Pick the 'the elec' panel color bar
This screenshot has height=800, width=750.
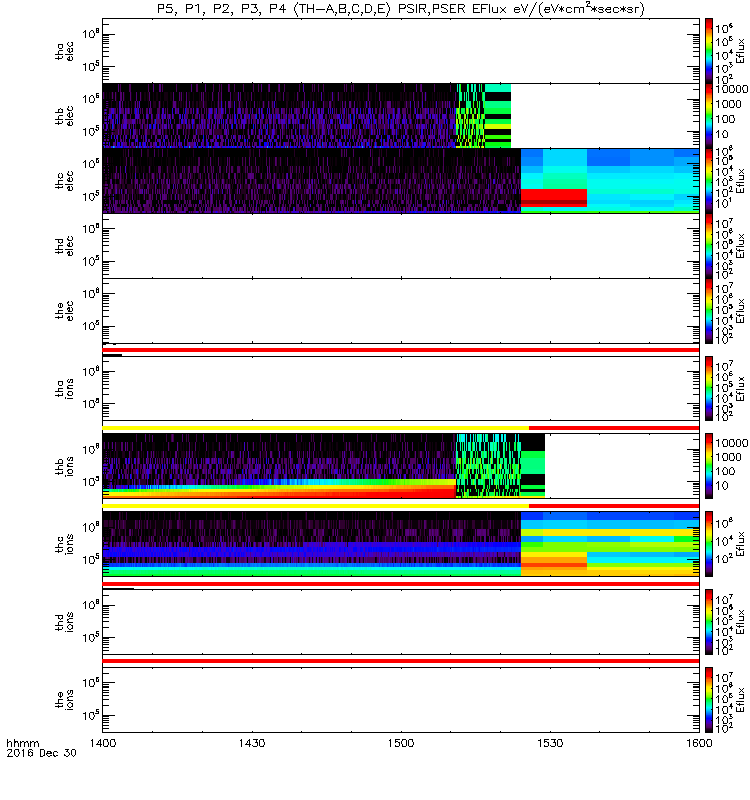pyautogui.click(x=709, y=311)
